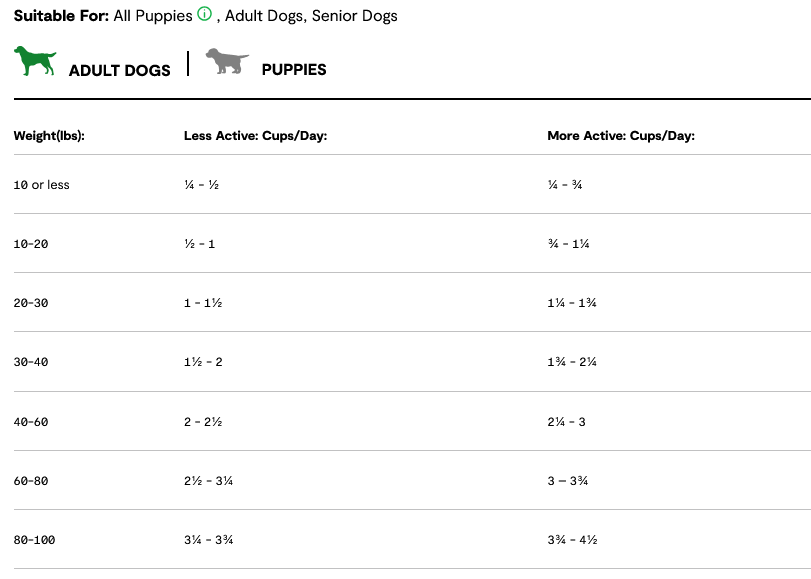Click the 2 - 2½ less active value

tap(203, 422)
